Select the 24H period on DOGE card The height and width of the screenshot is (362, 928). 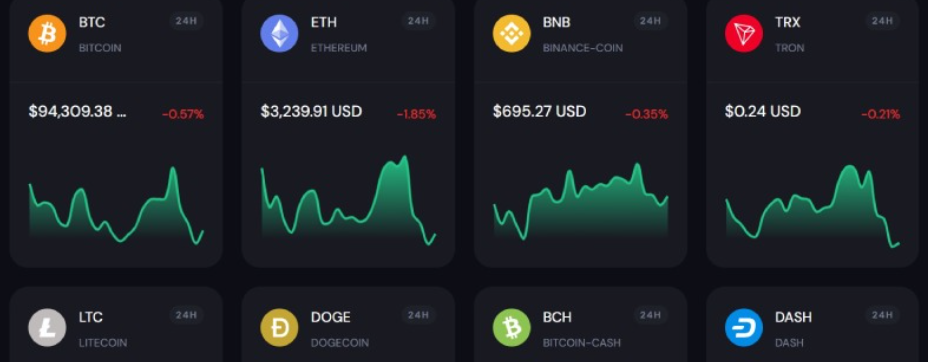(x=418, y=315)
